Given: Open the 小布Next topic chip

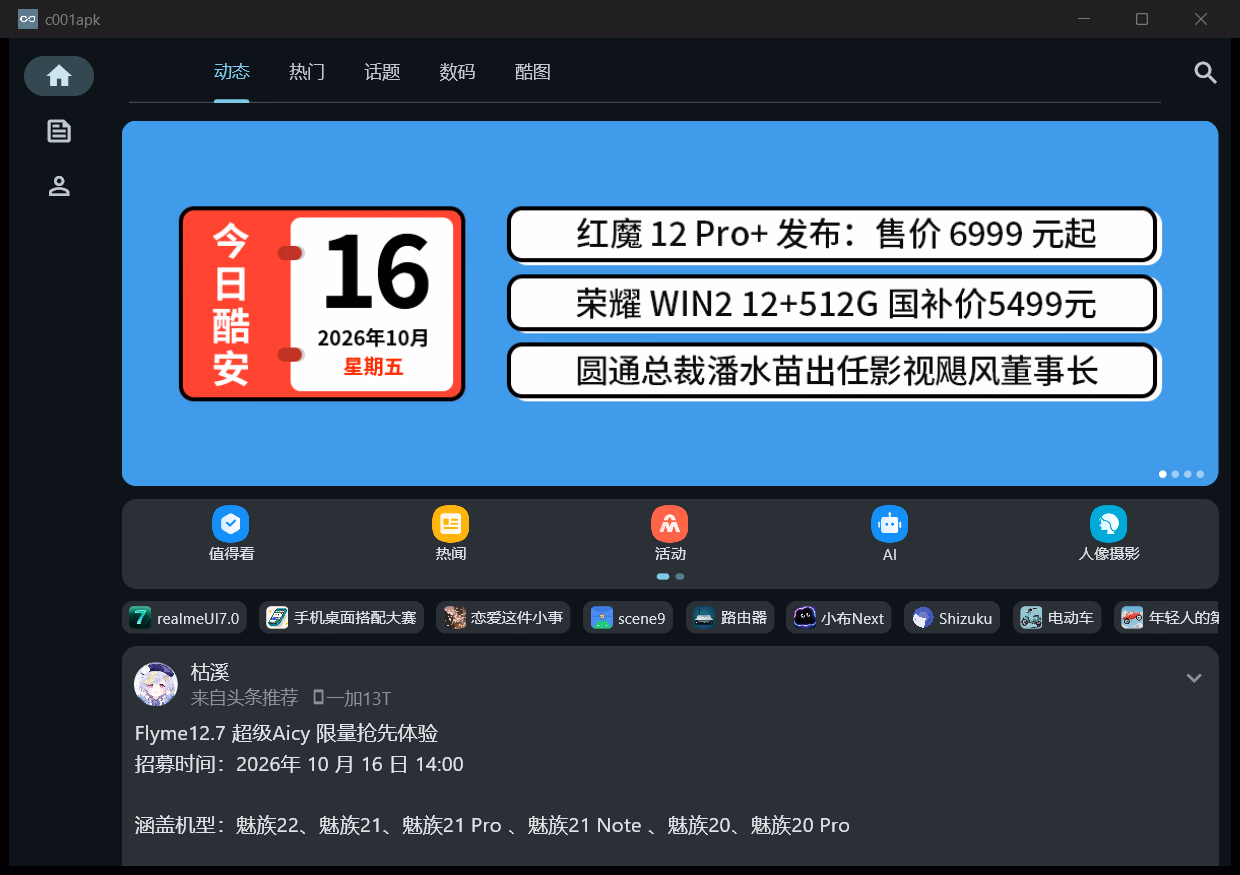Looking at the screenshot, I should point(839,618).
